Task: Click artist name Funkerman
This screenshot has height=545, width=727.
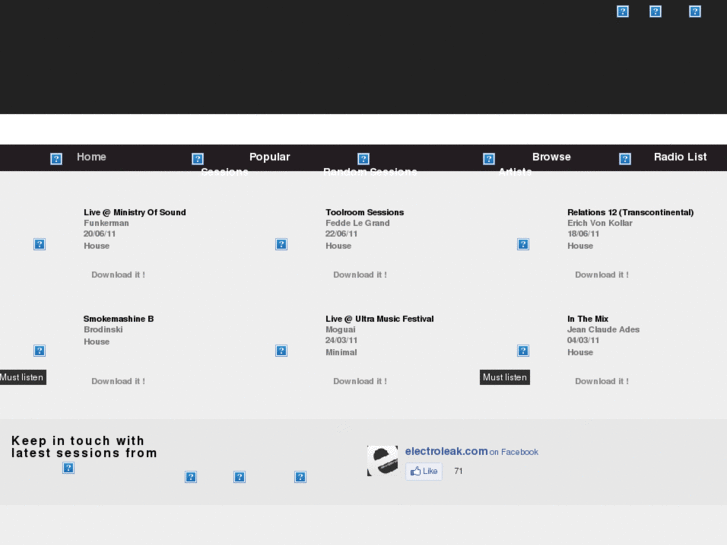Action: tap(106, 223)
